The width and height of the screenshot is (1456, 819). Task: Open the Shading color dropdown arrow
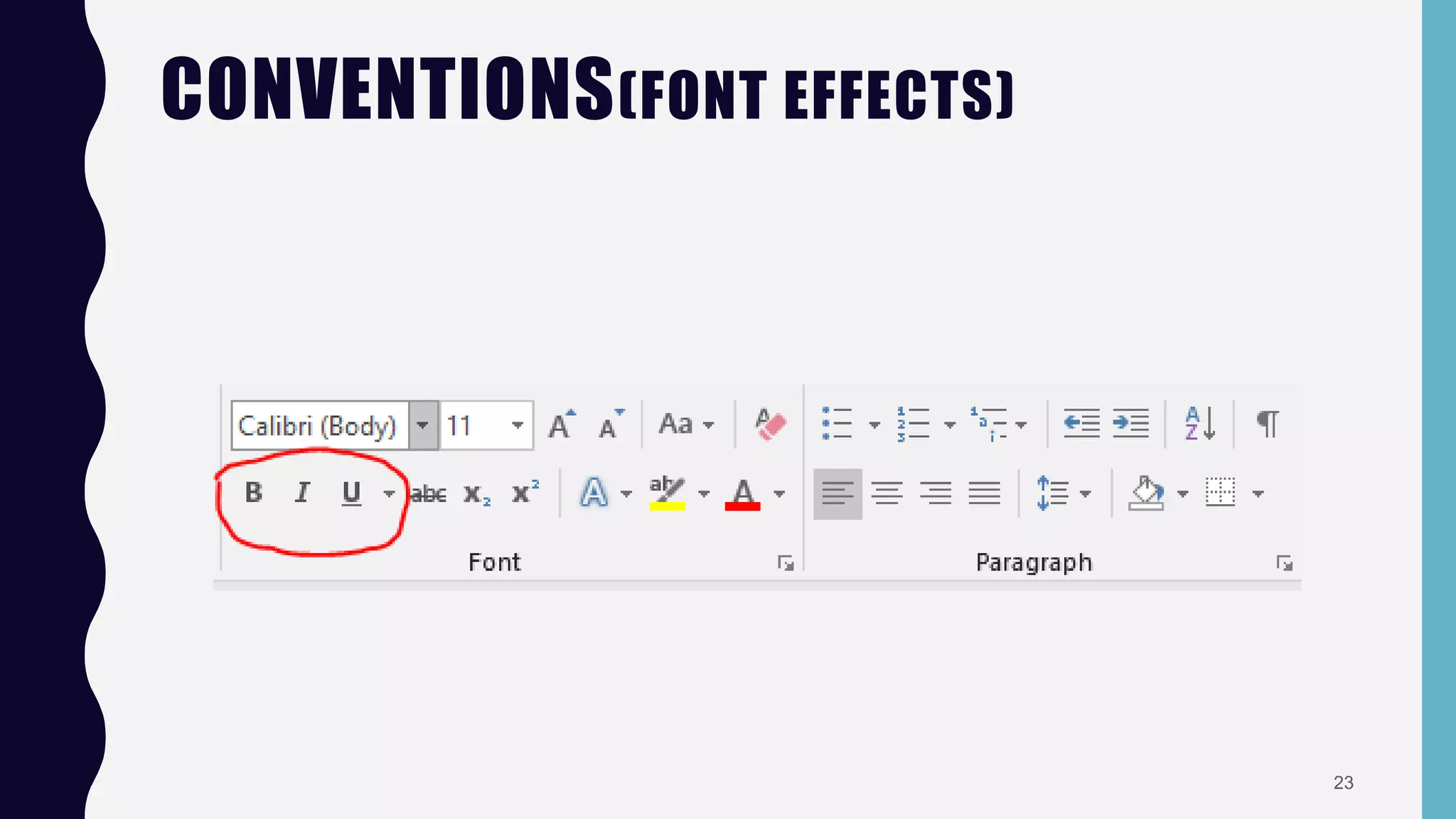(1183, 493)
